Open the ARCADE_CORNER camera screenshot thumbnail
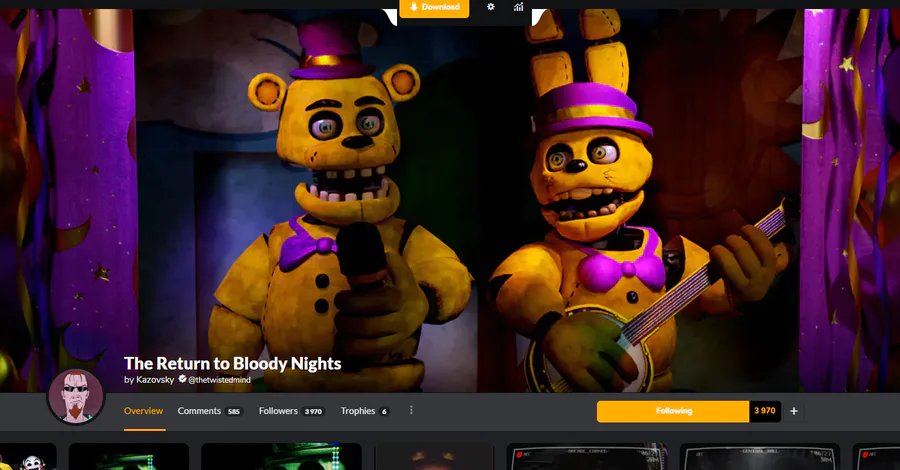This screenshot has width=900, height=470. click(x=587, y=457)
